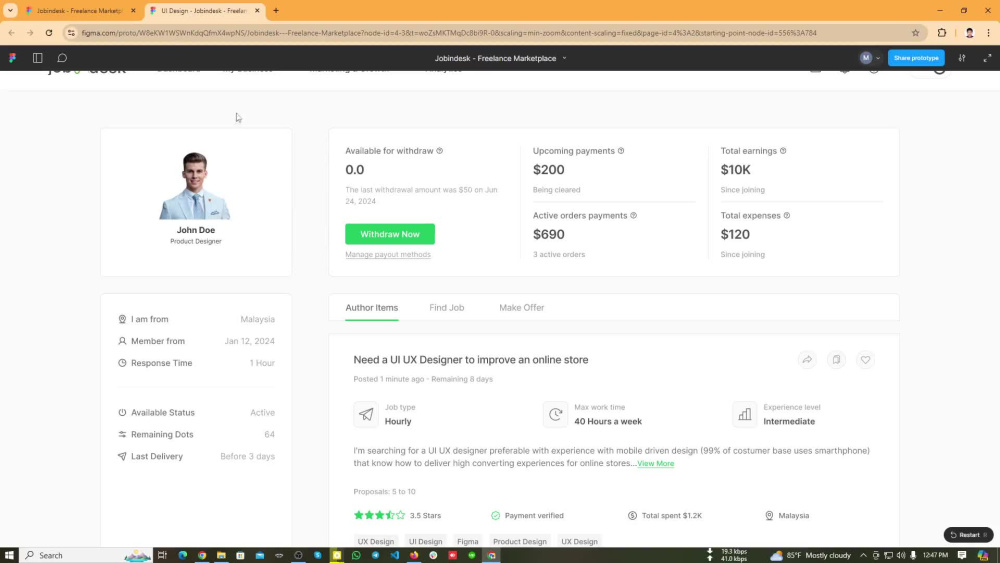Open the Chrome profile avatar
1000x563 pixels.
coord(969,33)
